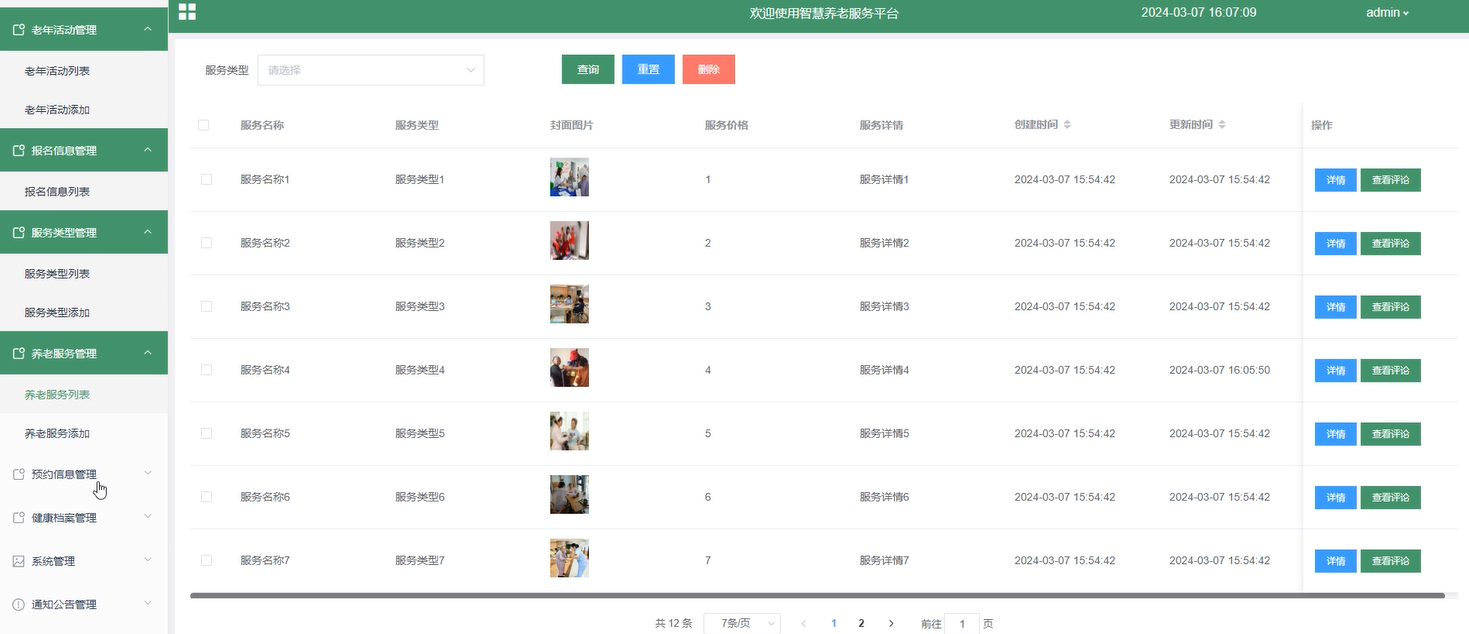The height and width of the screenshot is (634, 1469).
Task: Click 查看评论 for 服务名称2
Action: (x=1390, y=243)
